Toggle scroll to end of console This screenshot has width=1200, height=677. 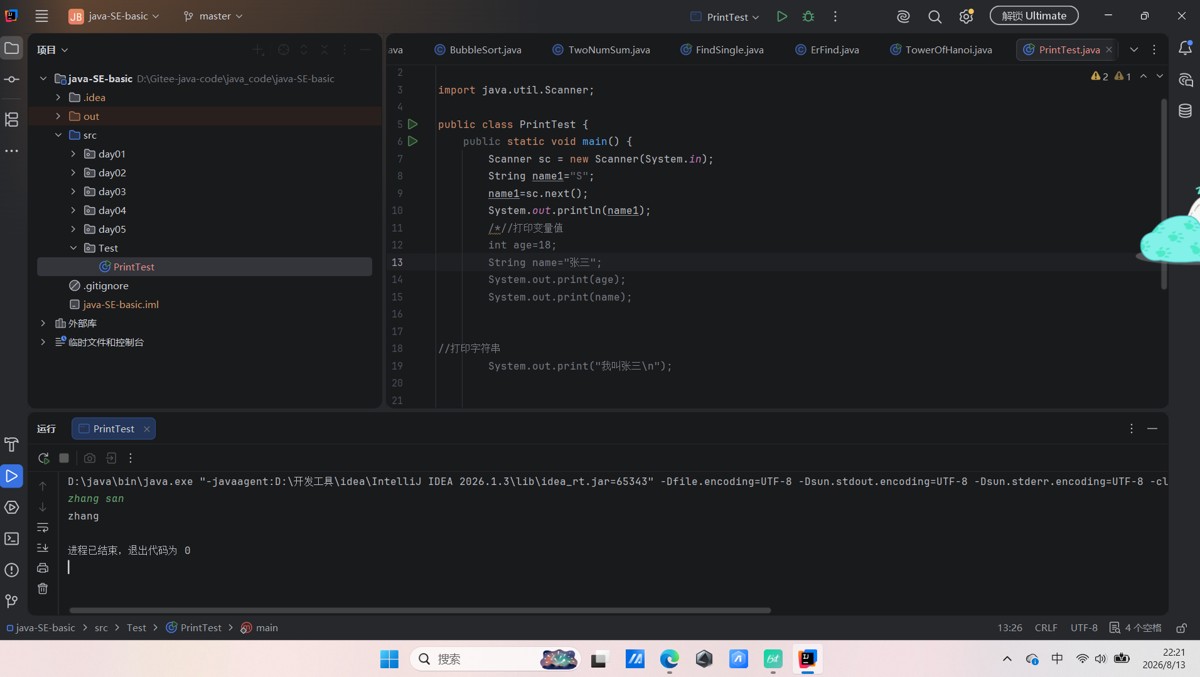43,548
